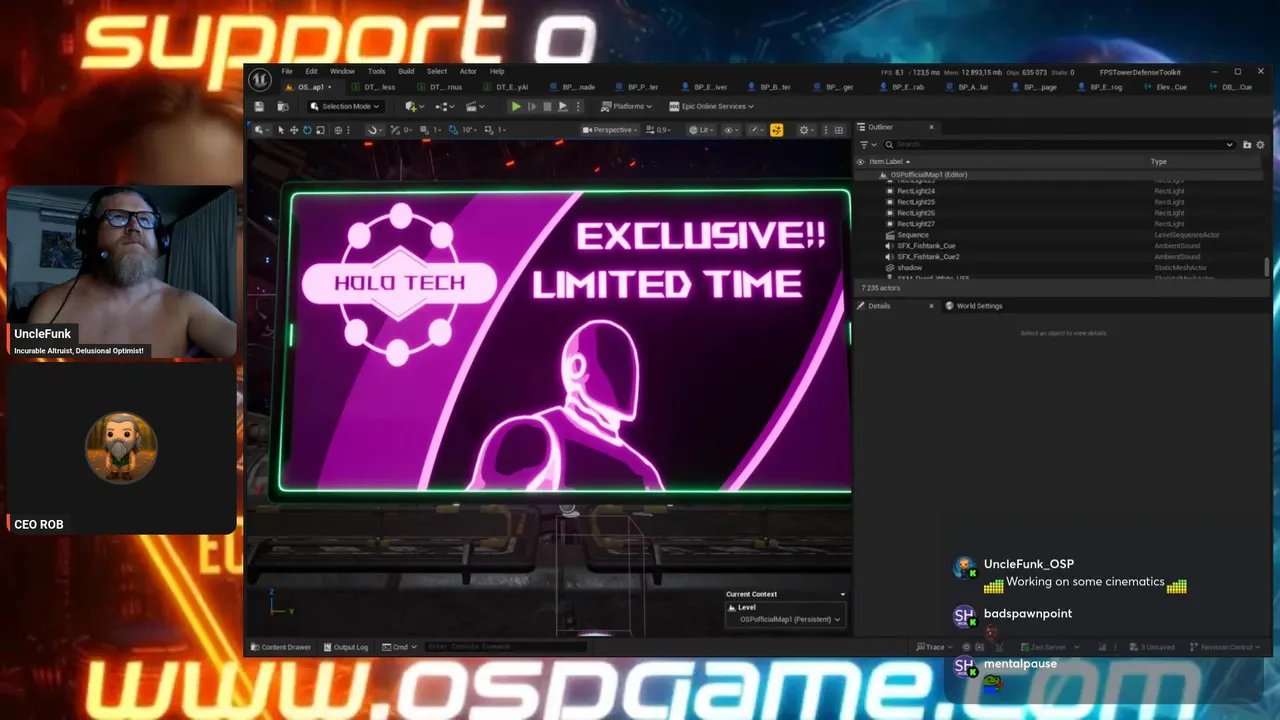This screenshot has height=720, width=1280.
Task: Open the Window menu
Action: (342, 72)
